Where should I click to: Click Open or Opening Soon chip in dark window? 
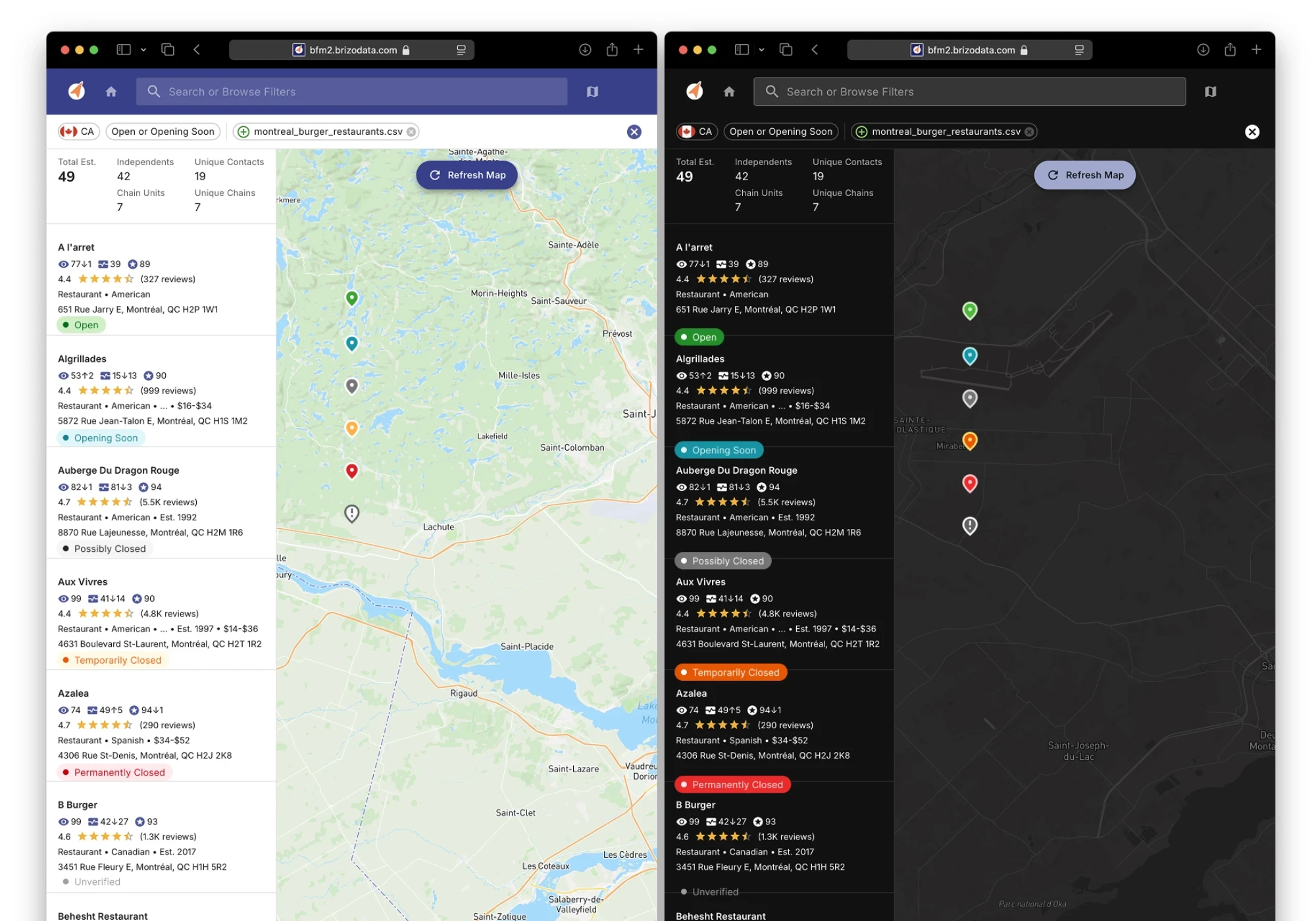(x=781, y=132)
